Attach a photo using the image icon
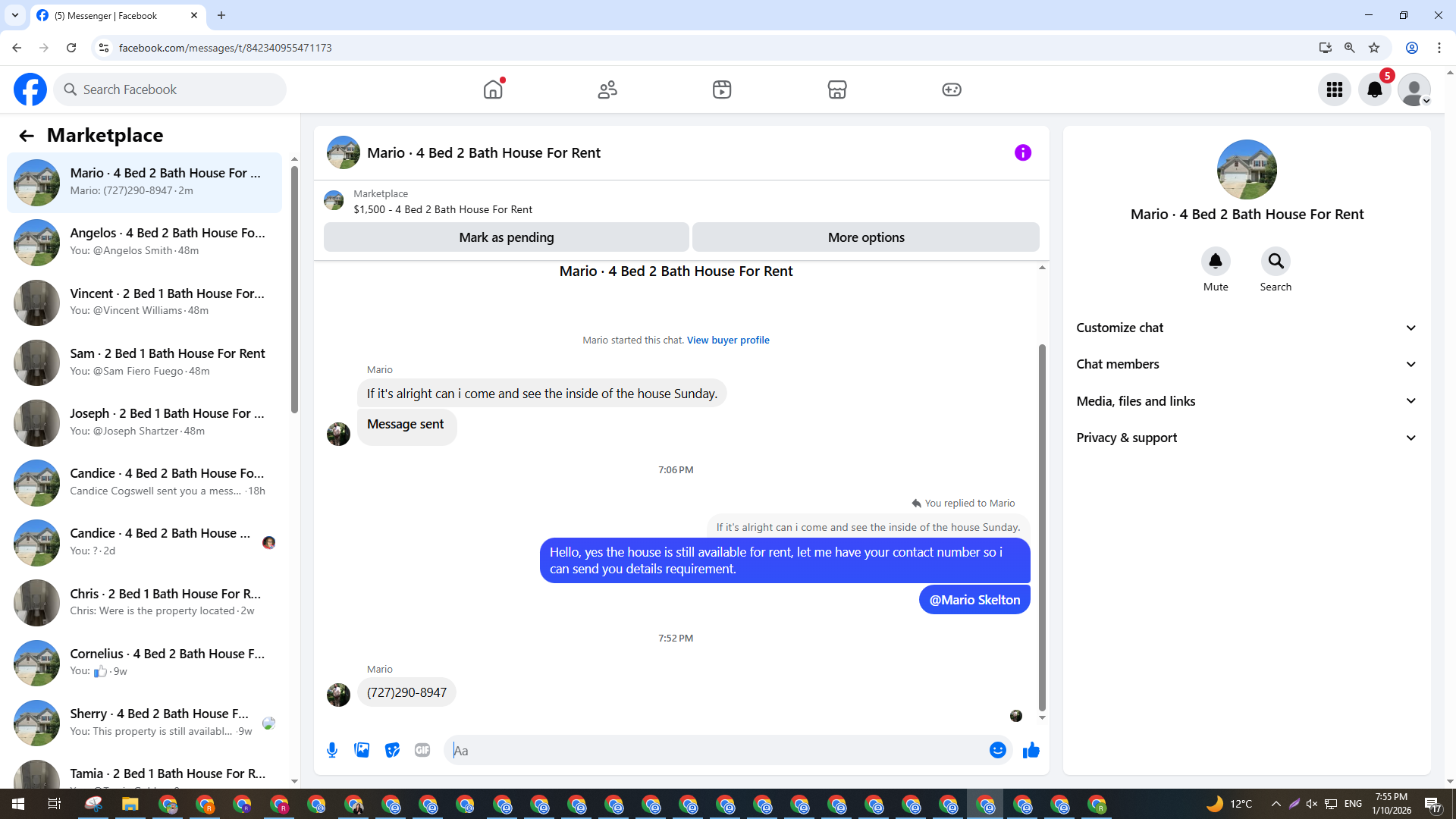 [x=362, y=750]
